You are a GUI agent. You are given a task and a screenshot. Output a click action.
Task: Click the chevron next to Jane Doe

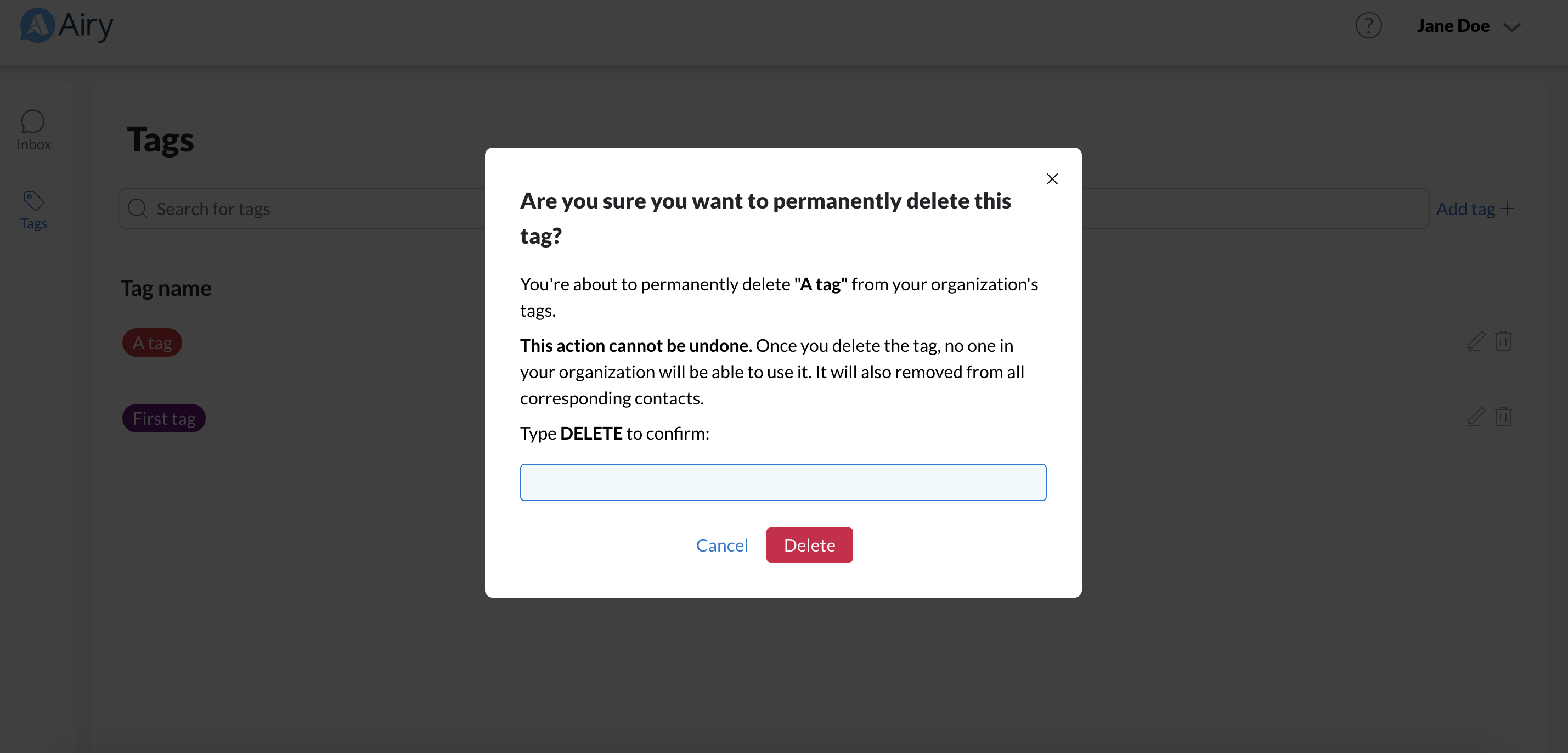1512,27
